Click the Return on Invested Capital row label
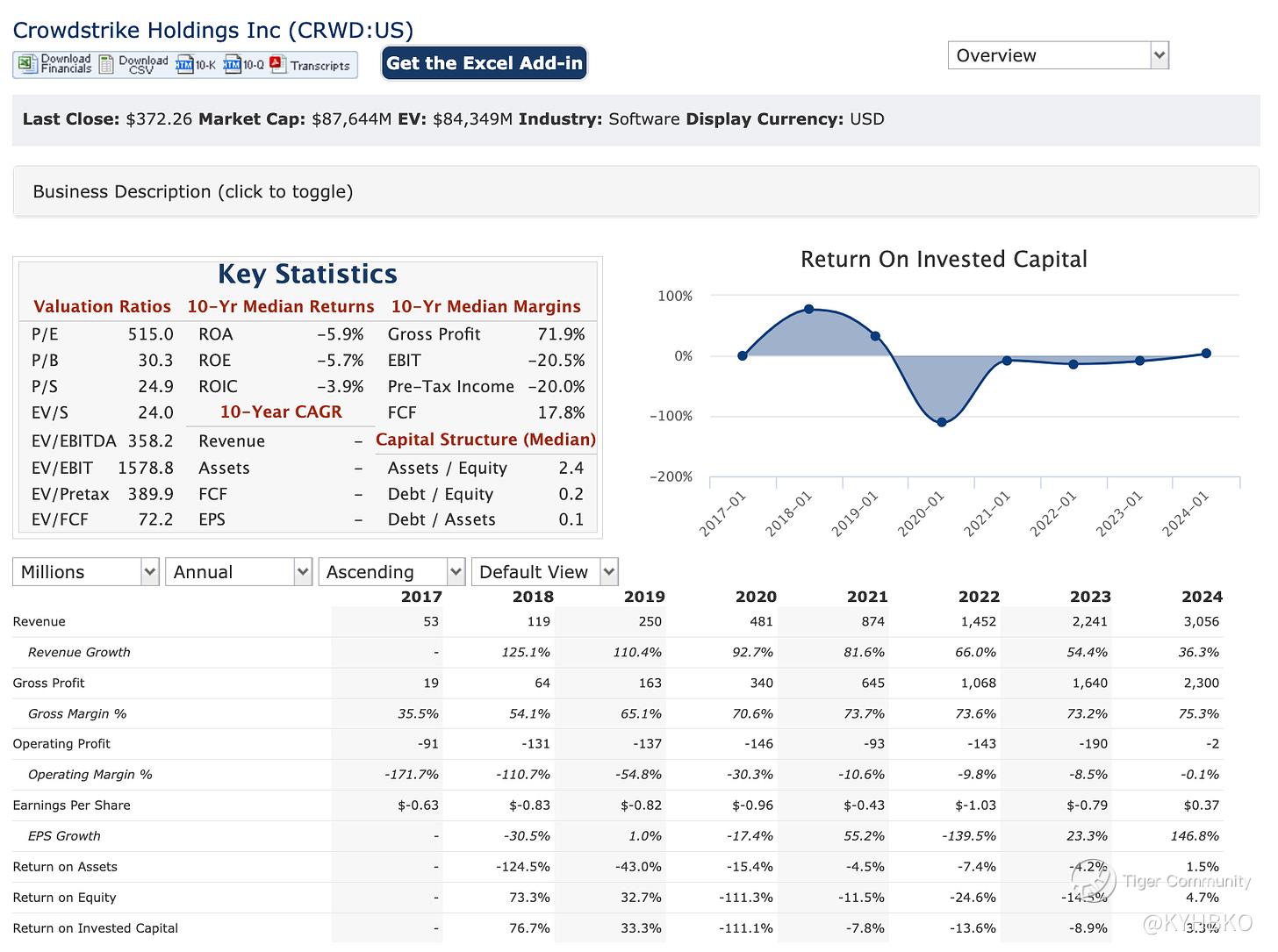1278x952 pixels. pos(95,927)
